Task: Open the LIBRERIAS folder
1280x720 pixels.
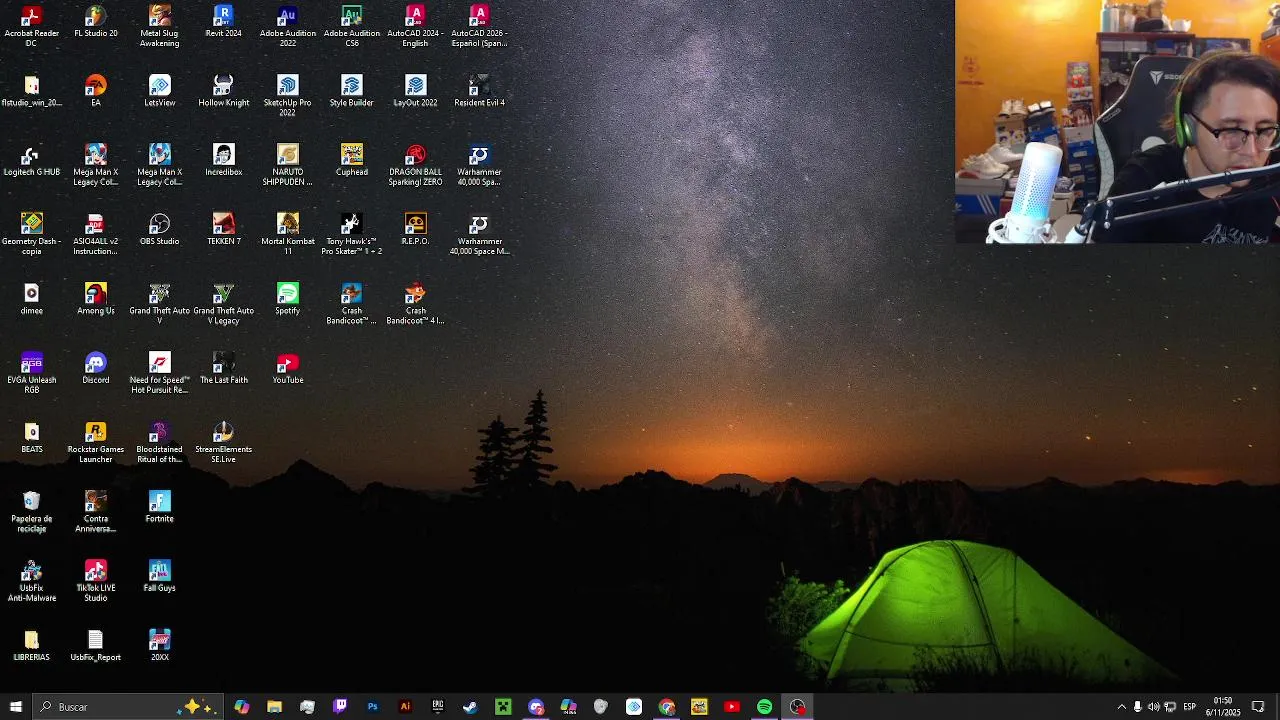Action: click(x=32, y=645)
